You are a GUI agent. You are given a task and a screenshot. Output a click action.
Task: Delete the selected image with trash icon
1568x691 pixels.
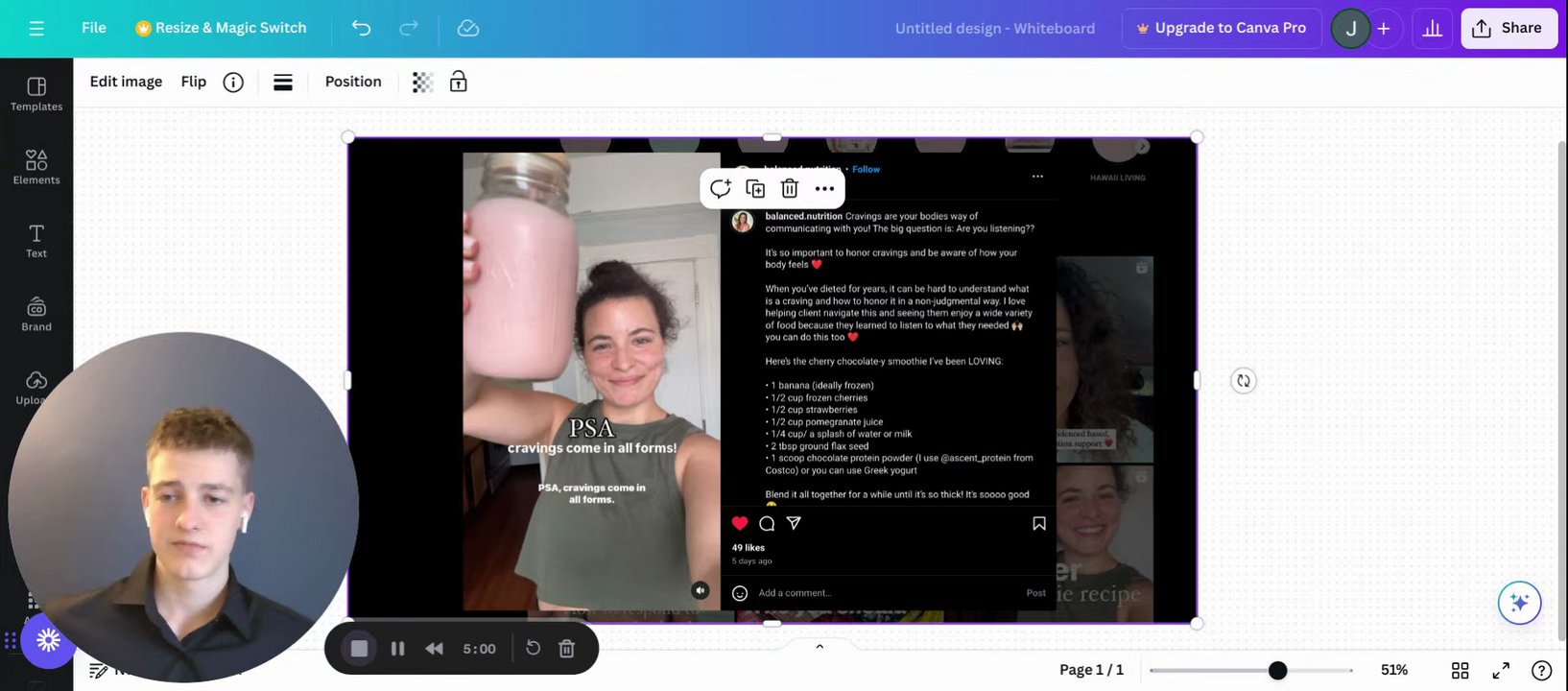click(x=790, y=188)
